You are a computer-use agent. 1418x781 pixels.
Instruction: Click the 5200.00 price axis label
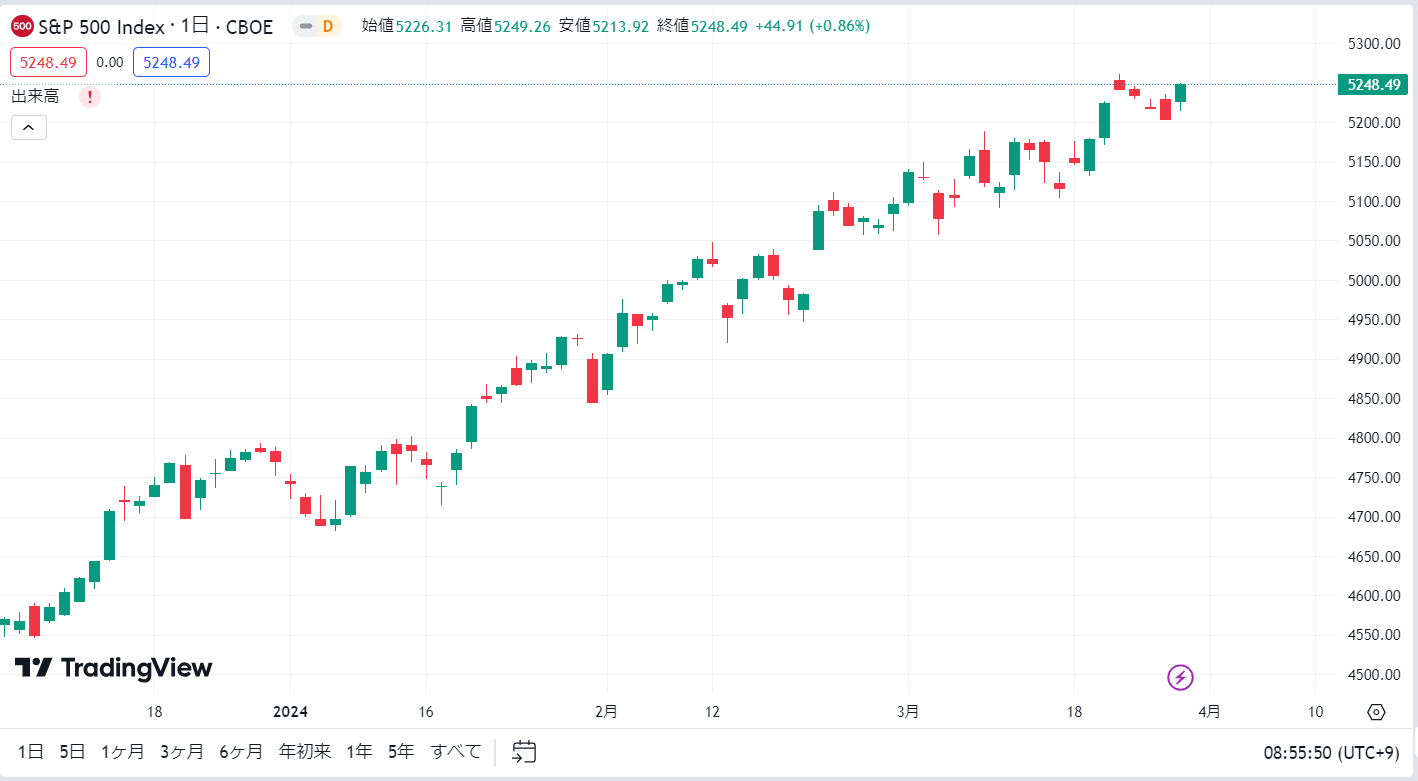[x=1372, y=123]
